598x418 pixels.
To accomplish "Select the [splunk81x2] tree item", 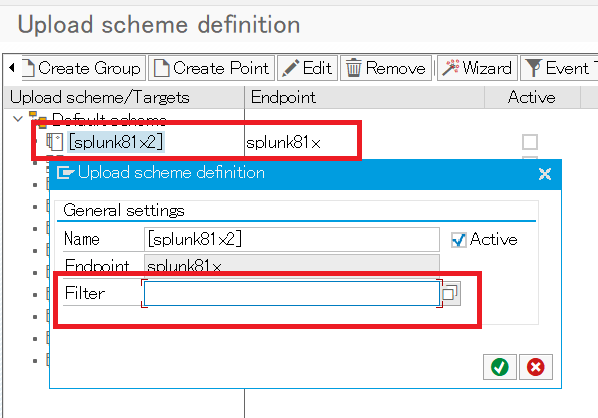I will pos(116,142).
